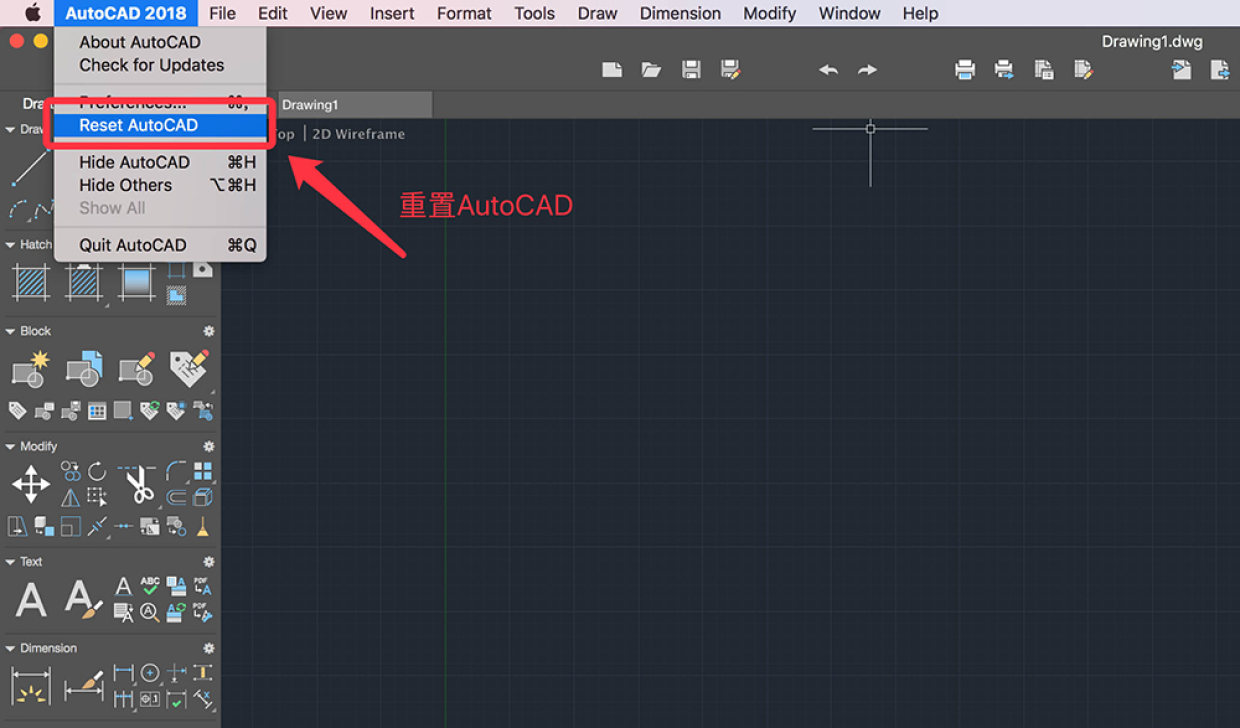
Task: Select Quit AutoCAD menu item
Action: (160, 245)
